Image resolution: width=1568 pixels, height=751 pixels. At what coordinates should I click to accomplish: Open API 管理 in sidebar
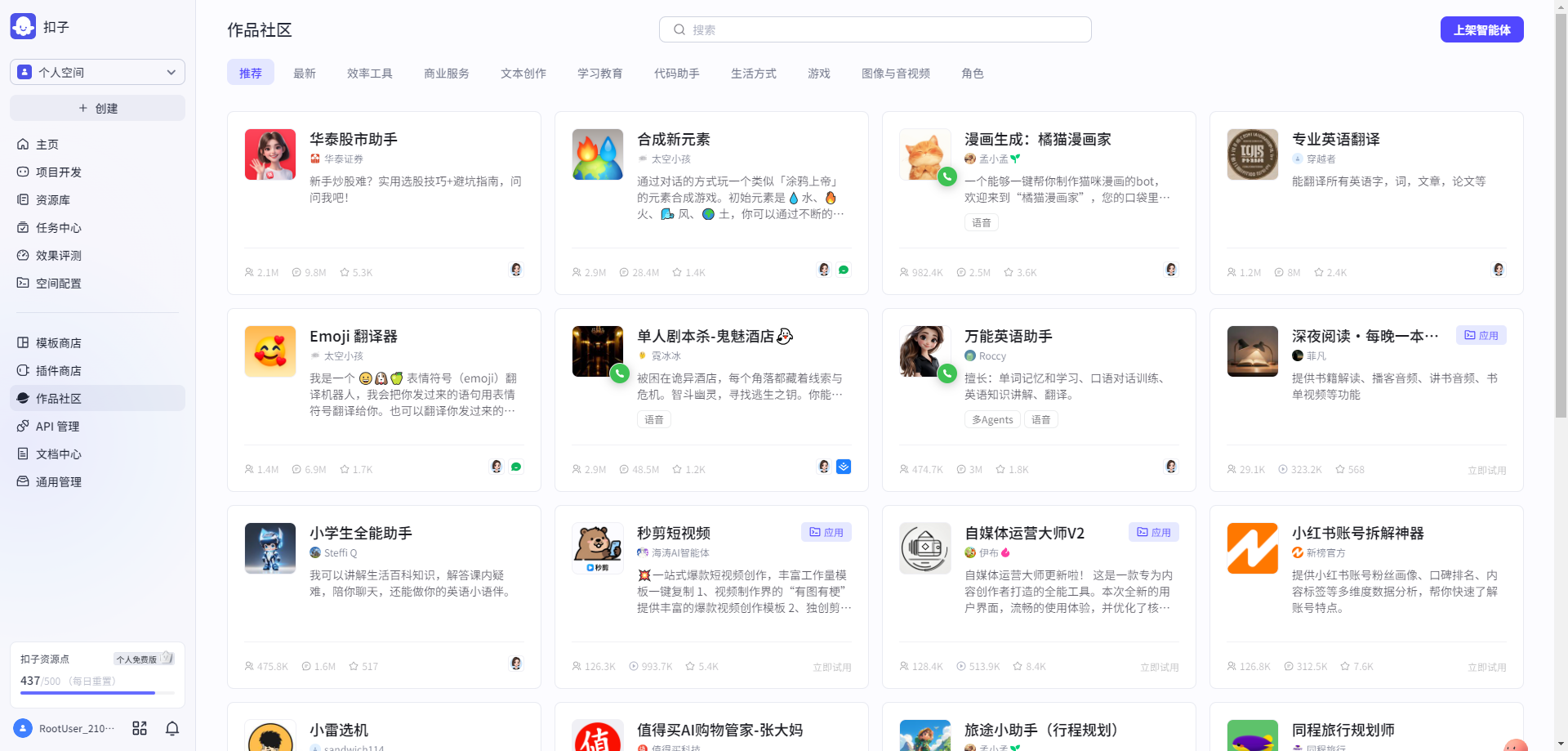click(x=97, y=426)
